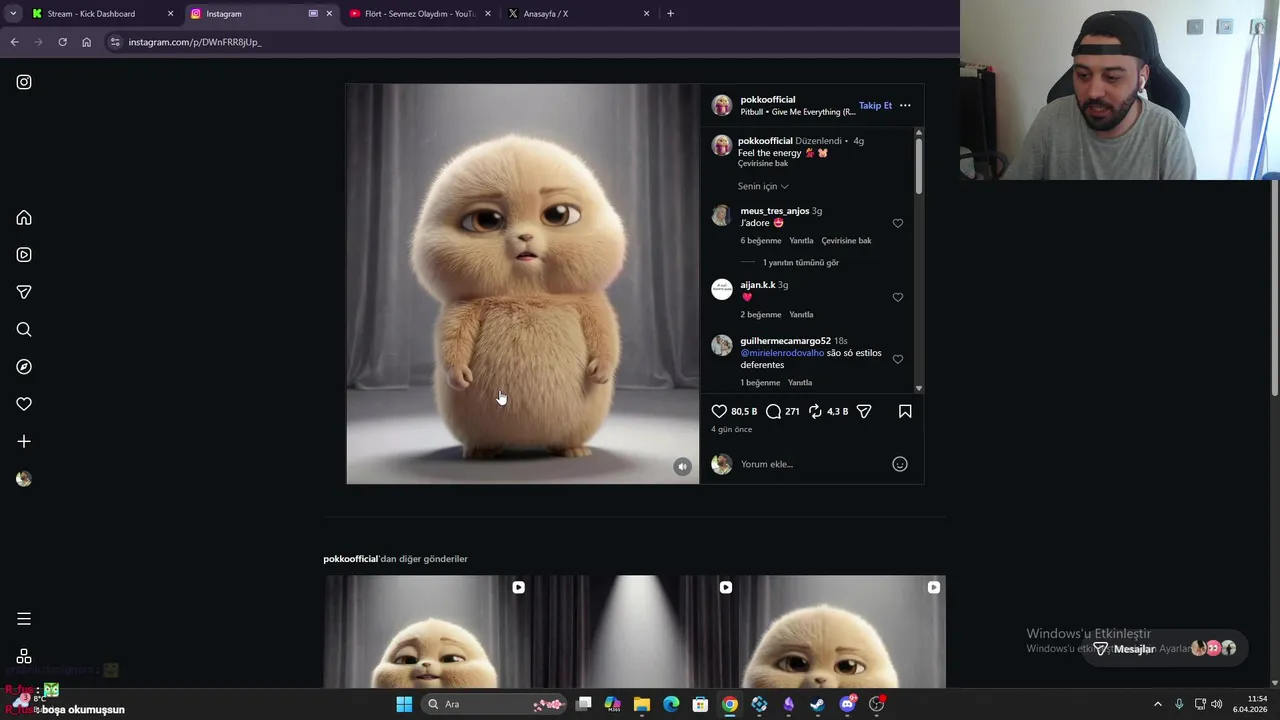
Task: Open Pitbull Give Me Everything audio link
Action: [x=798, y=112]
